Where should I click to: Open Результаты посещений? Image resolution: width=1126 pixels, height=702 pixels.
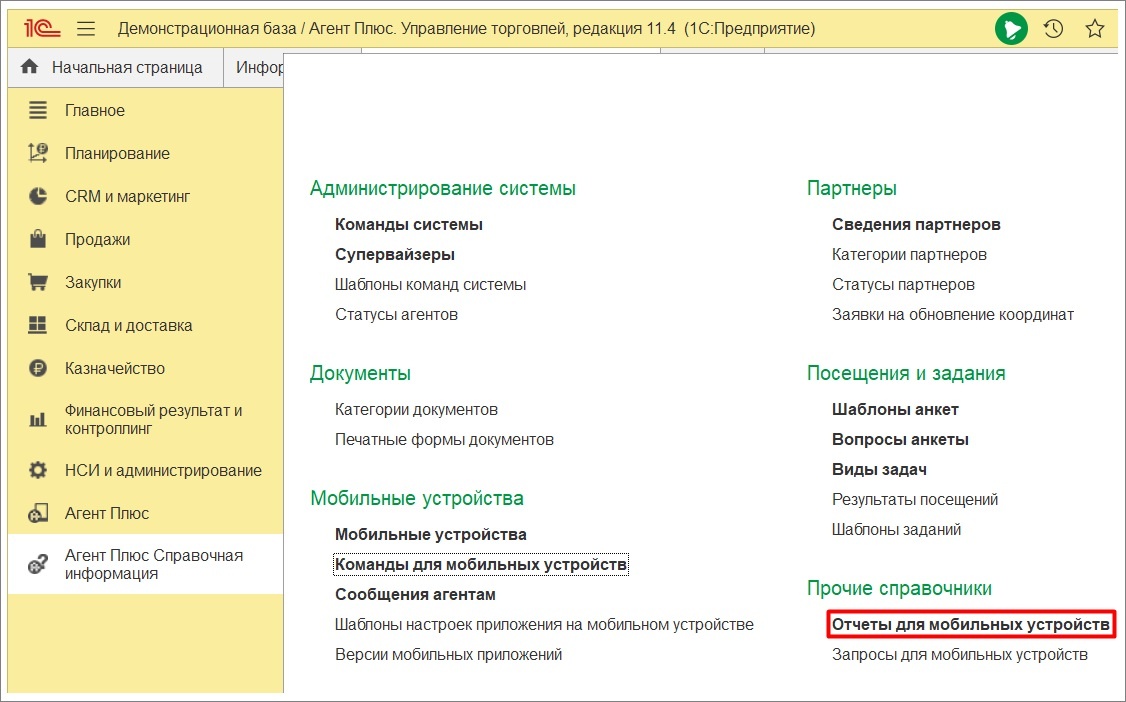click(x=914, y=500)
